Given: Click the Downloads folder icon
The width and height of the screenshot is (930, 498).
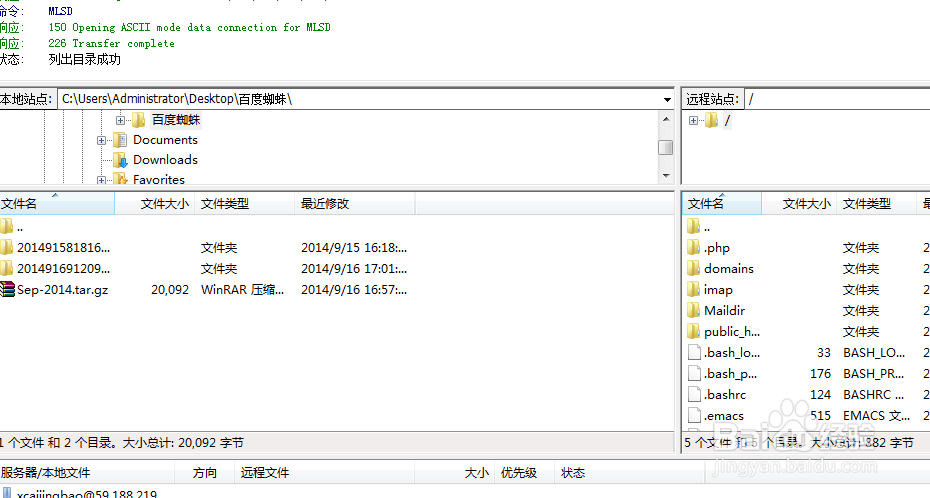Looking at the screenshot, I should tap(120, 160).
